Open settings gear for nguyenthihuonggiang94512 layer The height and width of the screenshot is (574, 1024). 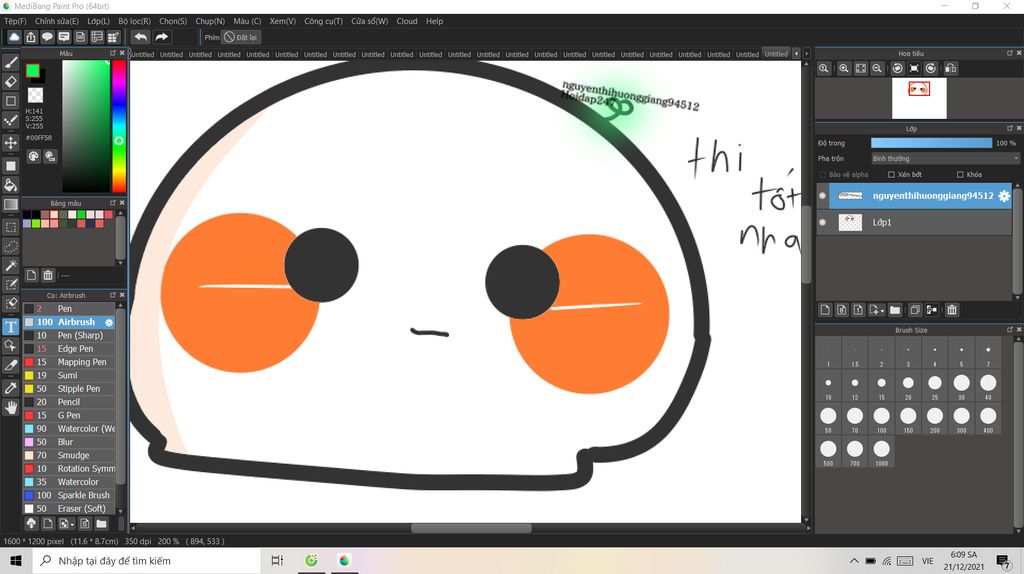pos(1004,196)
